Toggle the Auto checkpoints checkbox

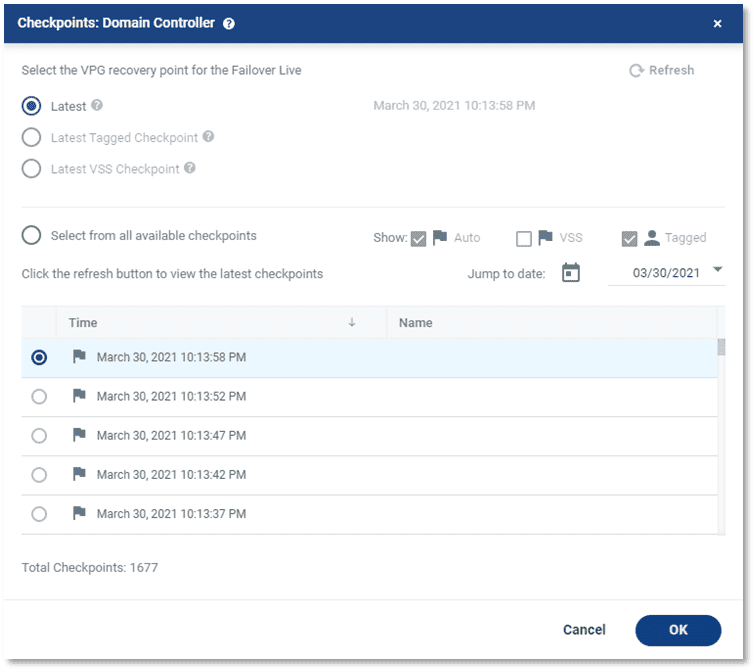[418, 238]
